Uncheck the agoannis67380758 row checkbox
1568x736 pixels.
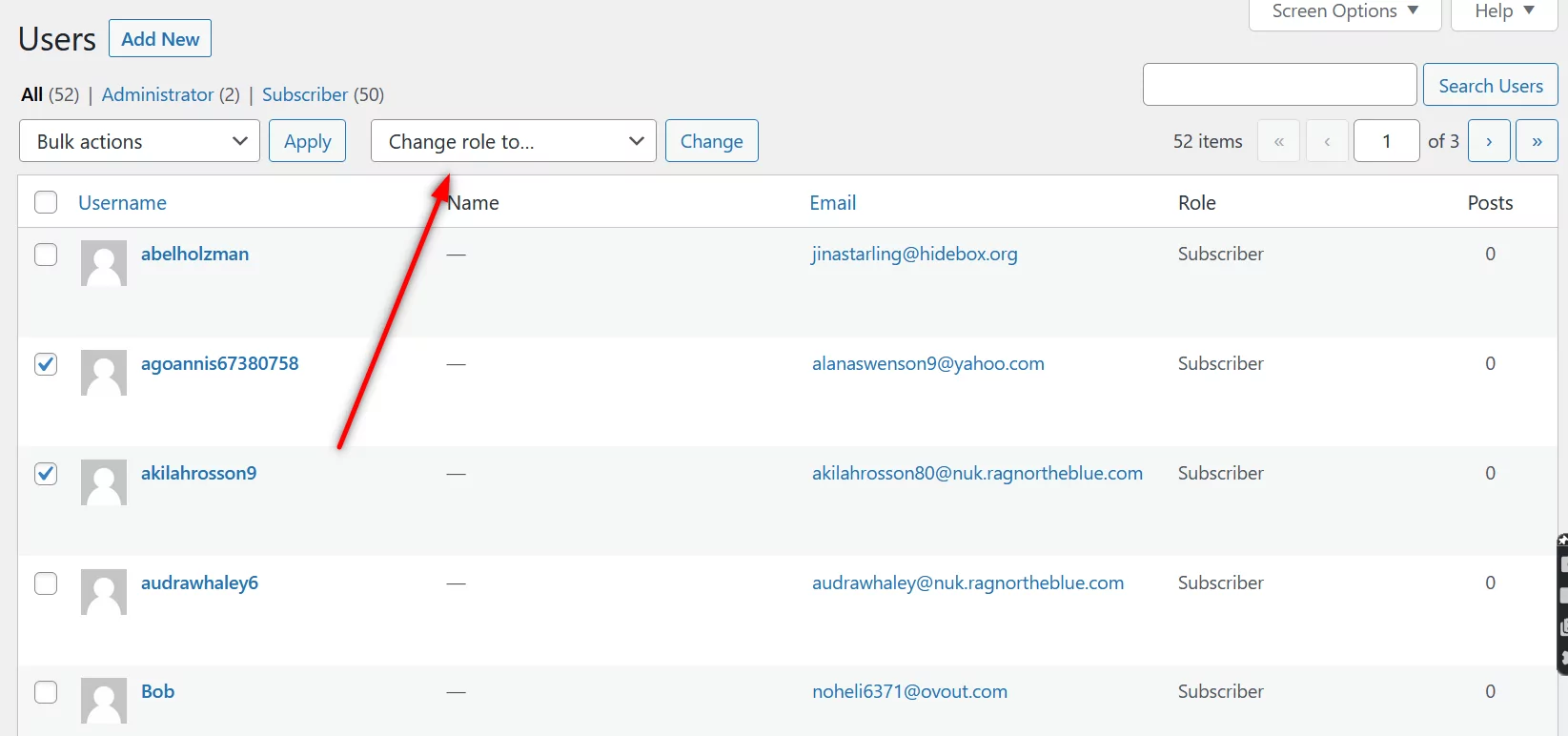[46, 364]
